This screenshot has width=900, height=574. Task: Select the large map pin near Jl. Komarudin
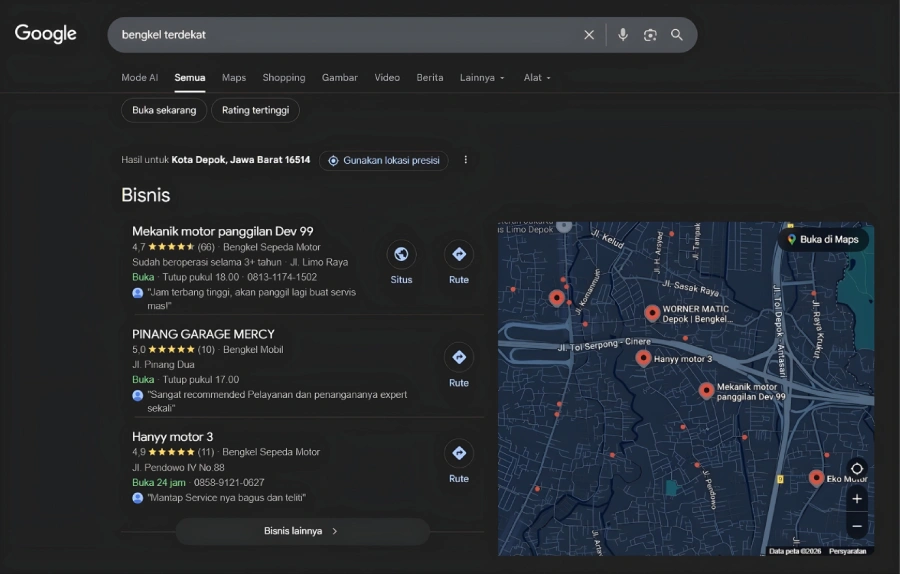tap(556, 298)
